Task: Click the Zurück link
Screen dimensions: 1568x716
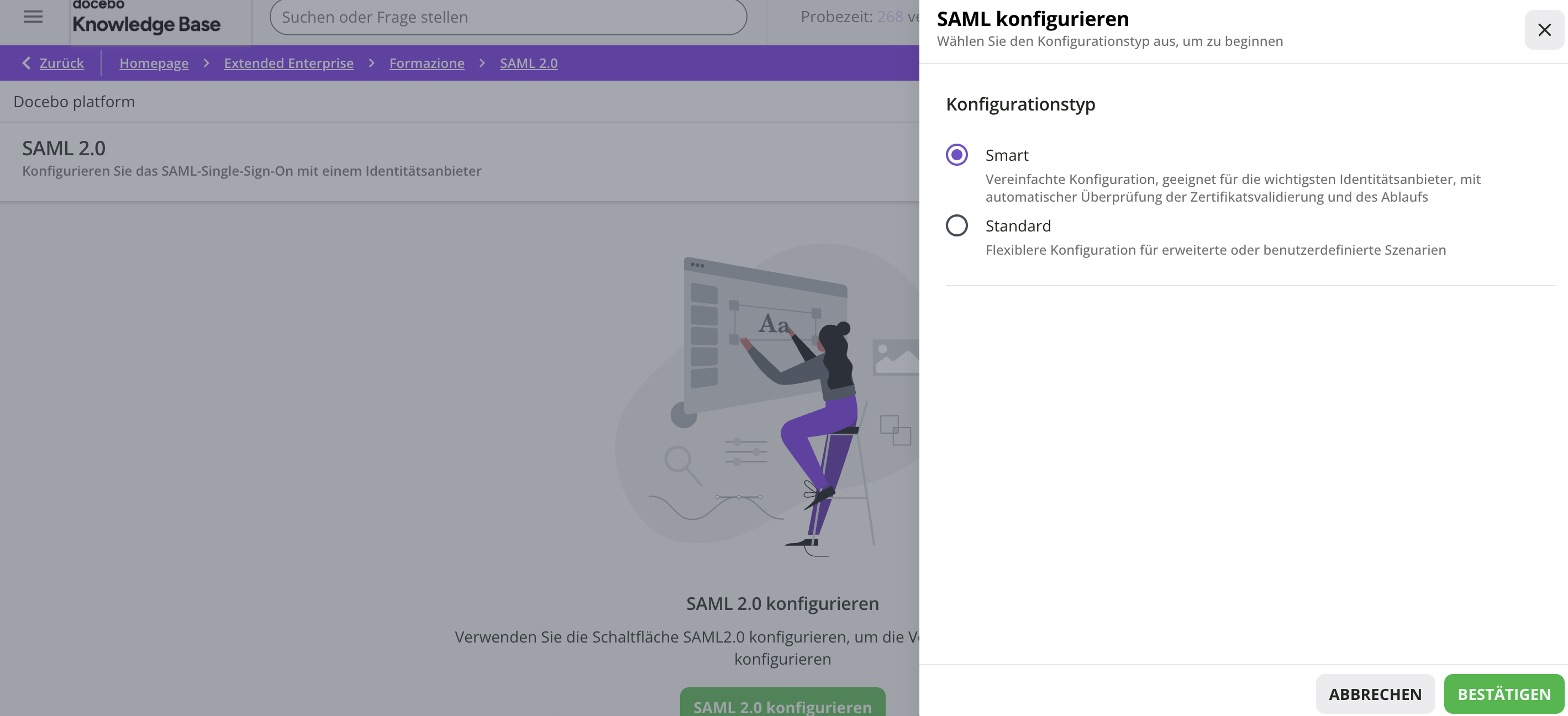Action: pos(61,64)
